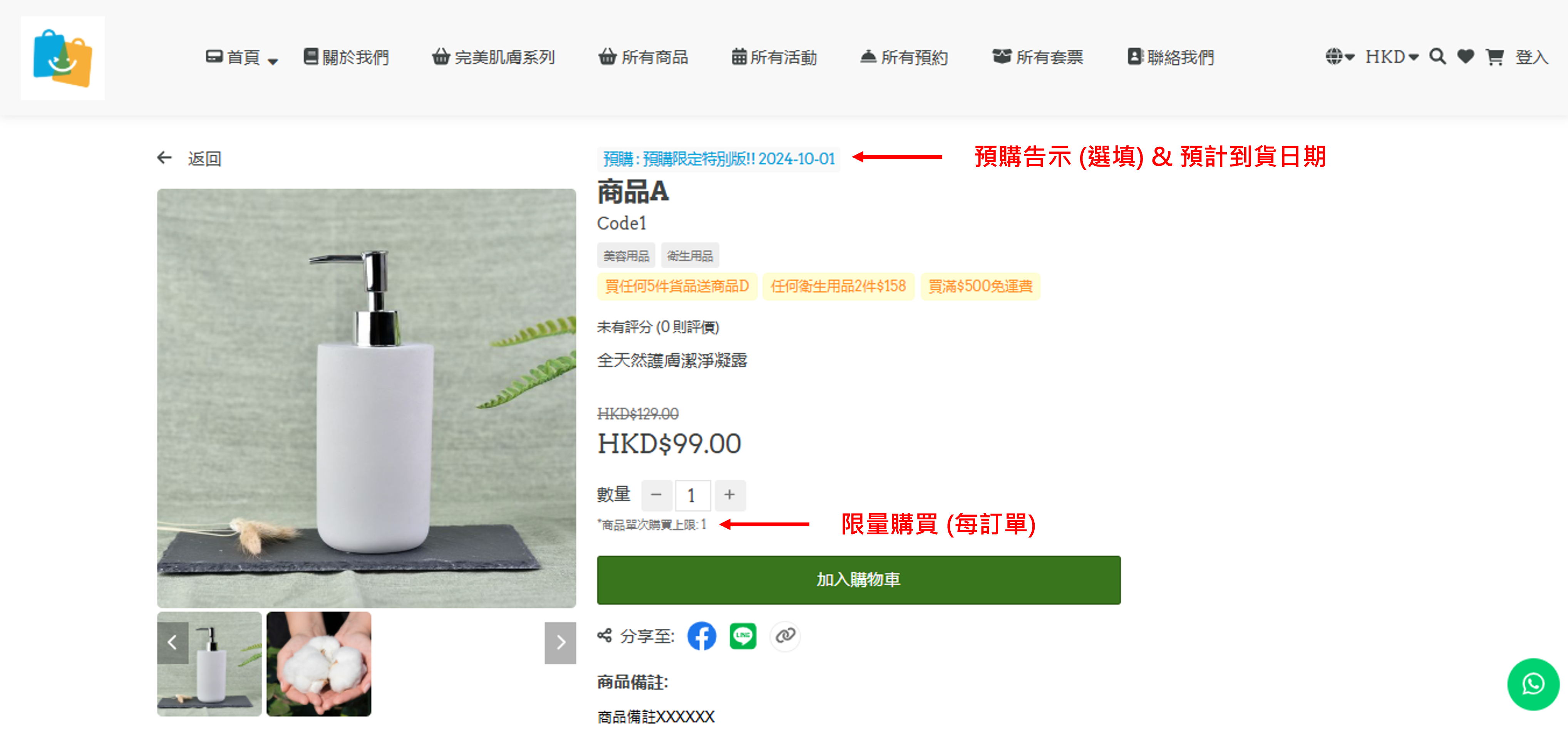Decrease quantity with minus button
Image resolution: width=1568 pixels, height=734 pixels.
(x=656, y=495)
